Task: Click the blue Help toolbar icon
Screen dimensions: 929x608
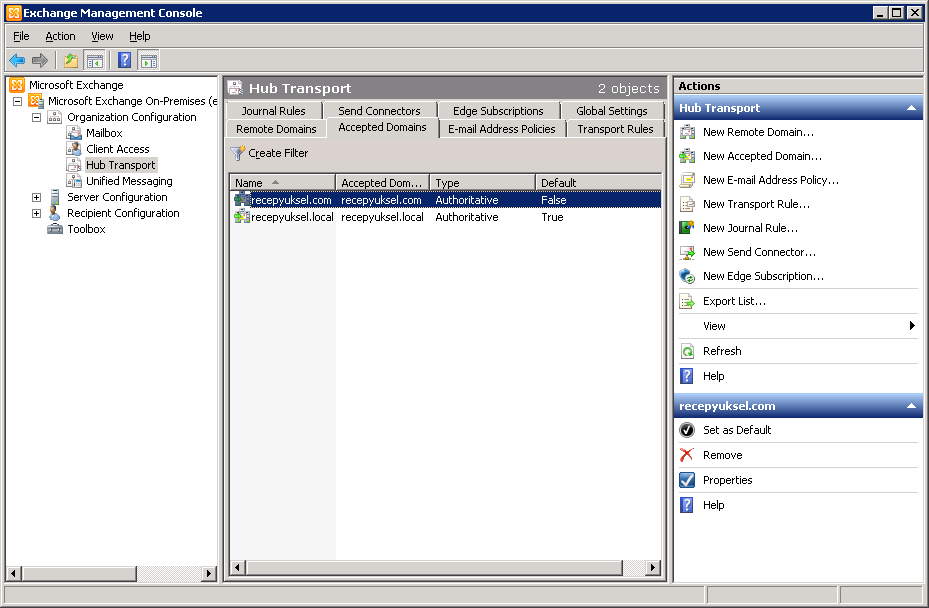Action: pyautogui.click(x=124, y=60)
